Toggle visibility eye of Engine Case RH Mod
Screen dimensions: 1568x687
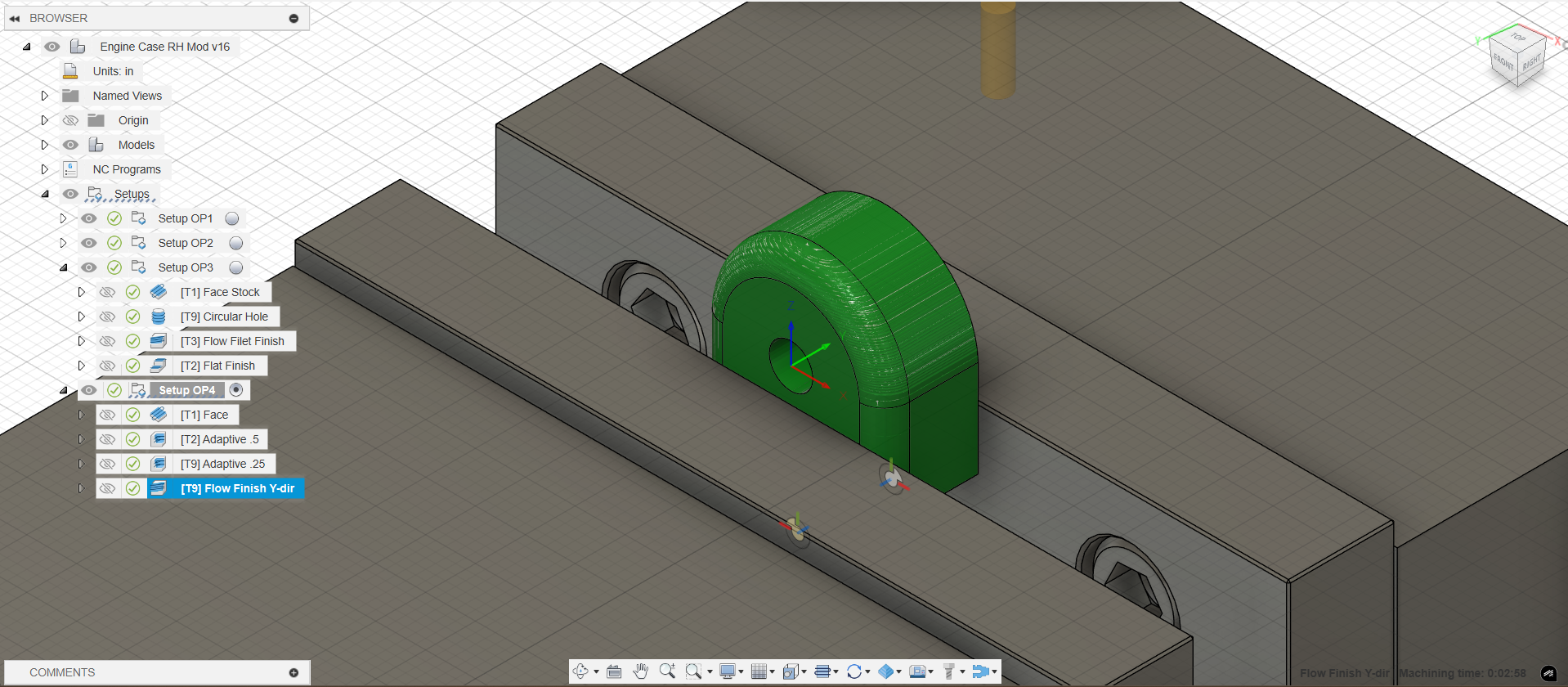[52, 47]
